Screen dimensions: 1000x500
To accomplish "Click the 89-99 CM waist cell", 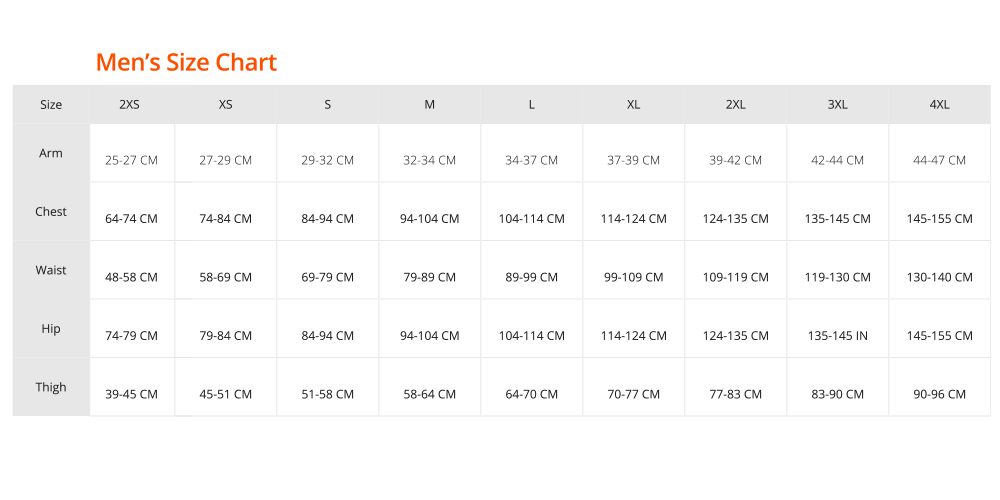I will coord(531,277).
